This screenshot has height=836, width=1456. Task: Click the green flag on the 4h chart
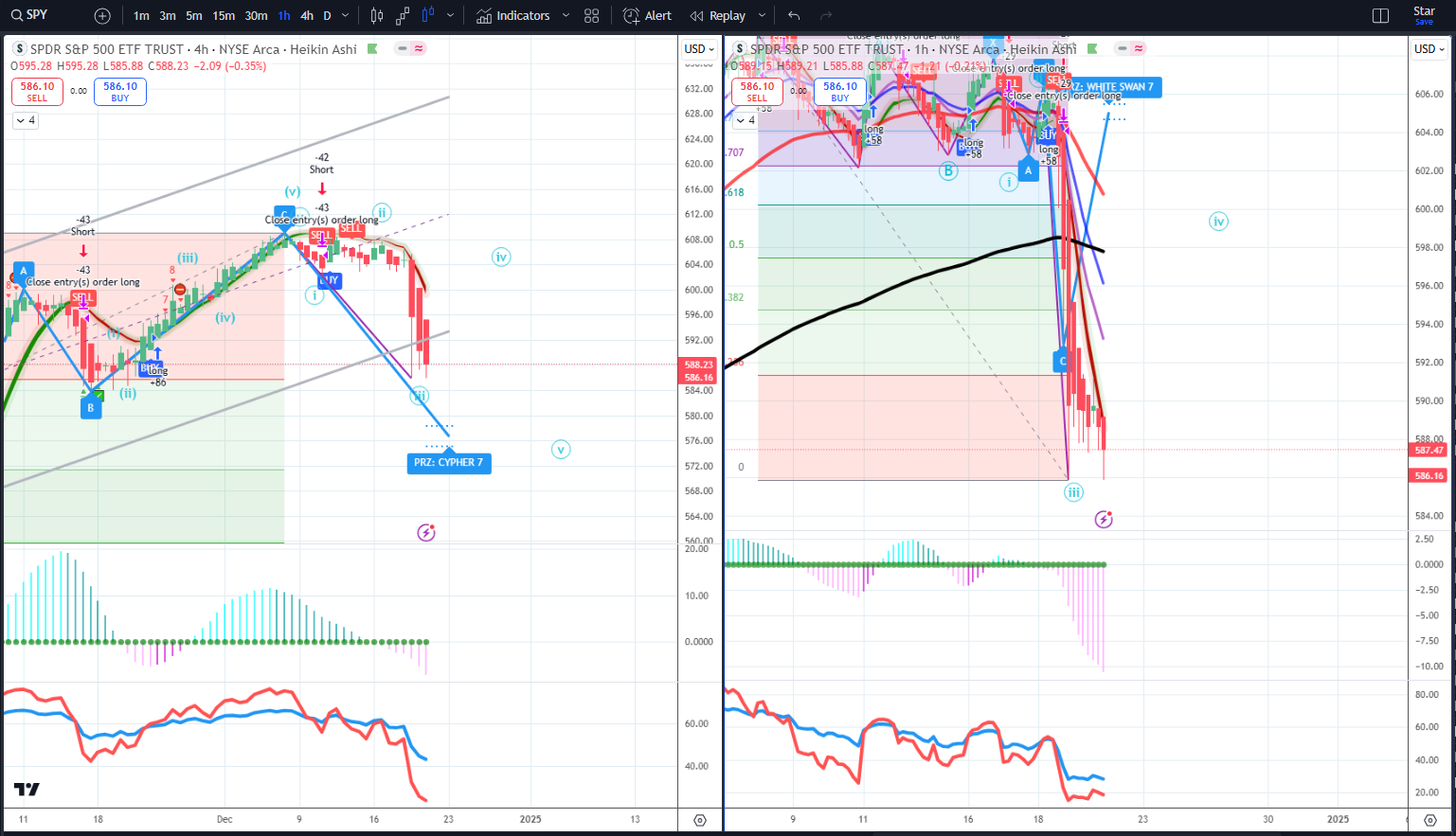(372, 49)
